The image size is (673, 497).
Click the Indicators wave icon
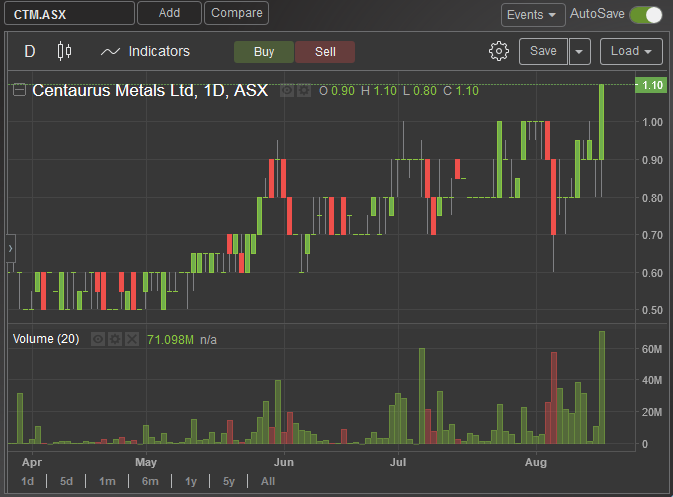pyautogui.click(x=110, y=52)
